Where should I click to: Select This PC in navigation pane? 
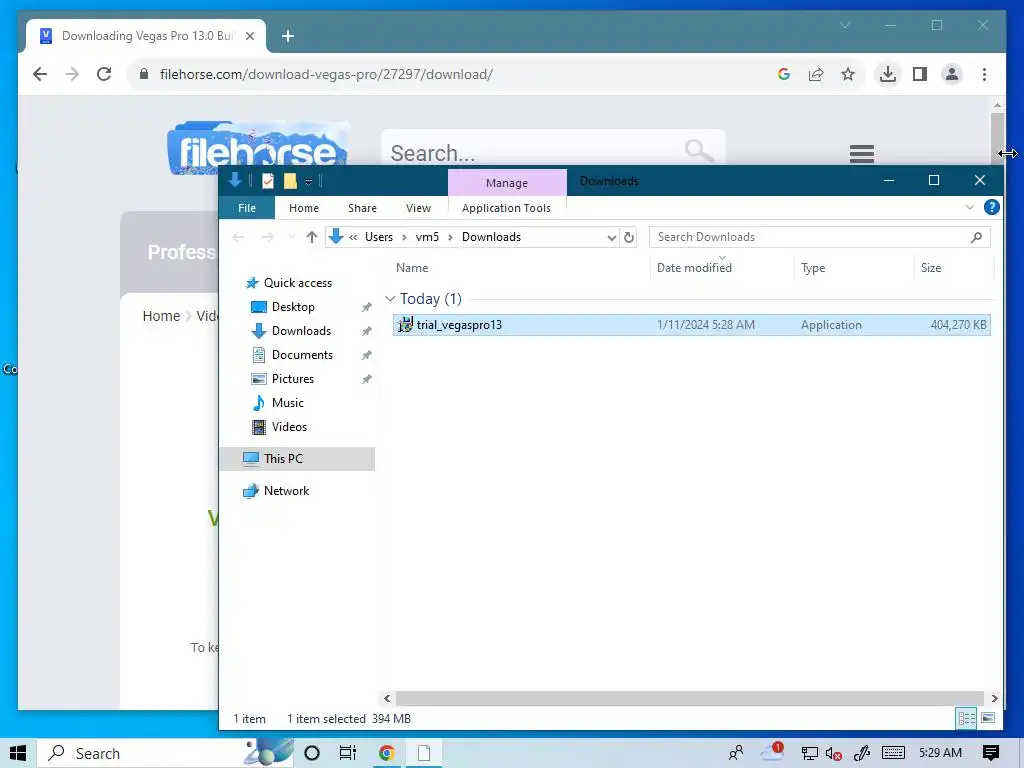click(283, 458)
